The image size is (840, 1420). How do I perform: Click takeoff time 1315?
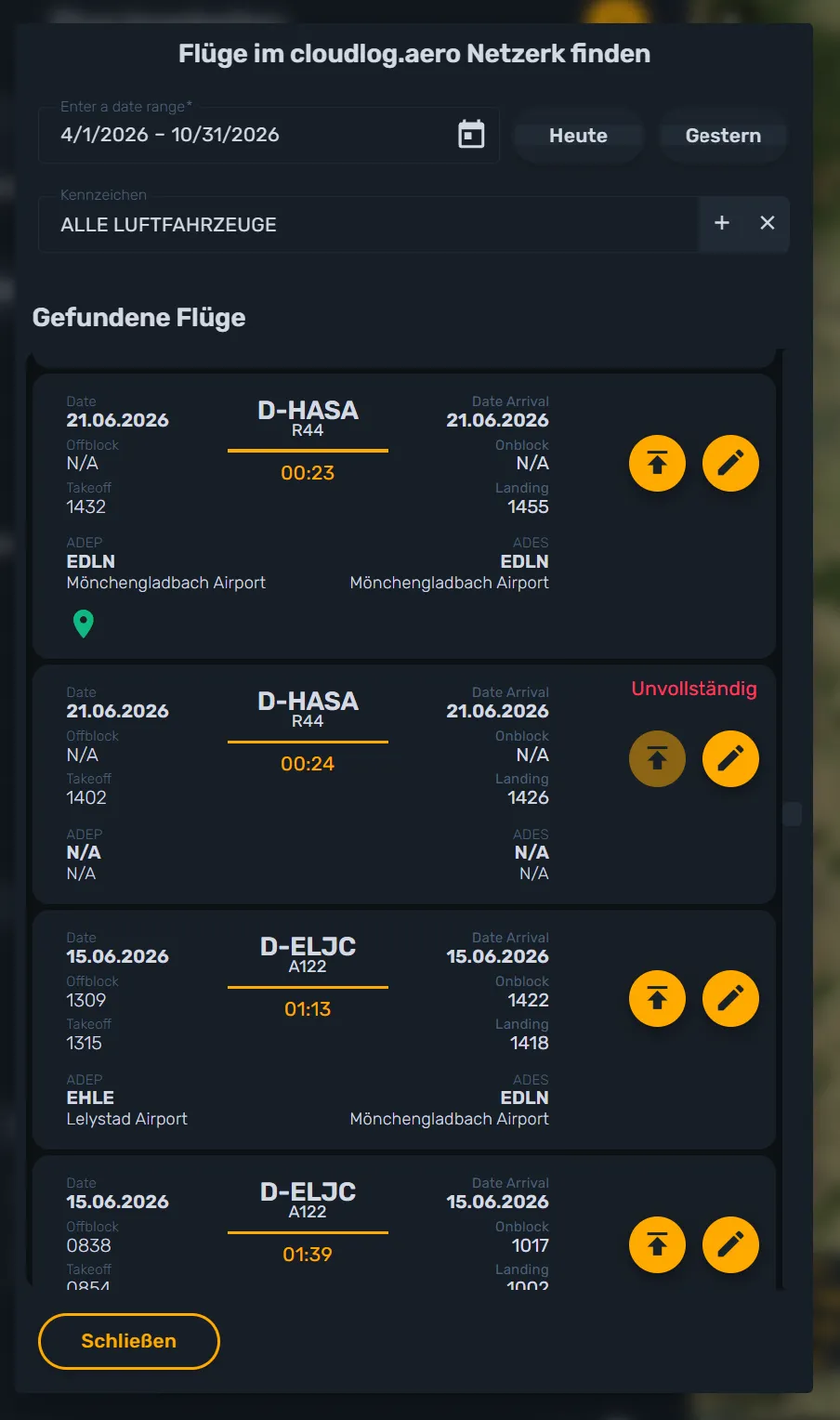pos(84,1043)
